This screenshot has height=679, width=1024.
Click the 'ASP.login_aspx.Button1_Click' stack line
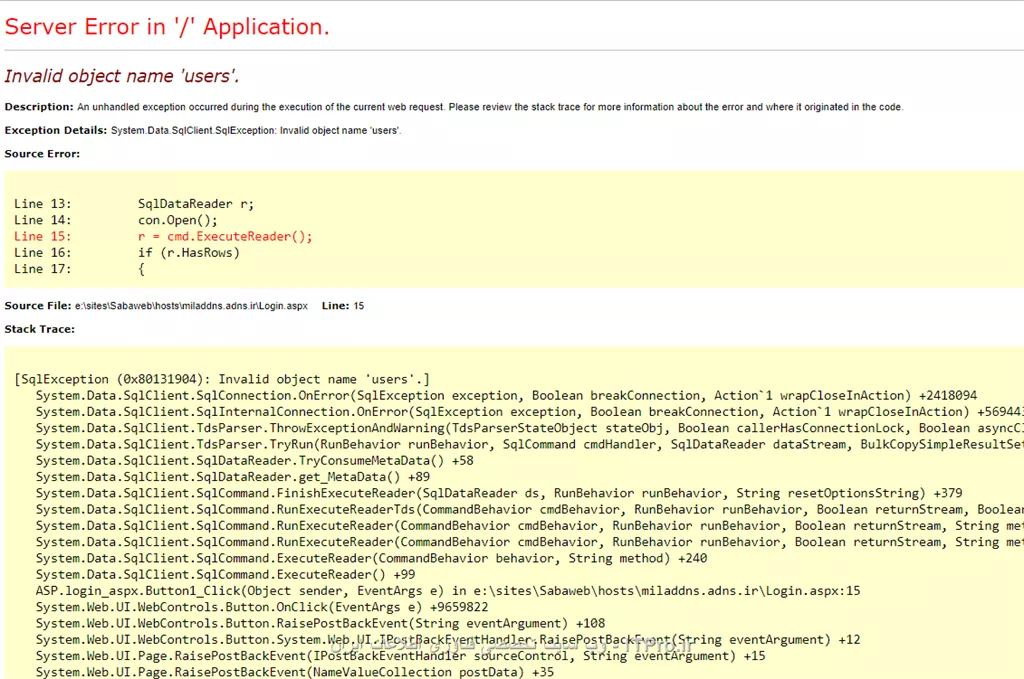(x=448, y=592)
